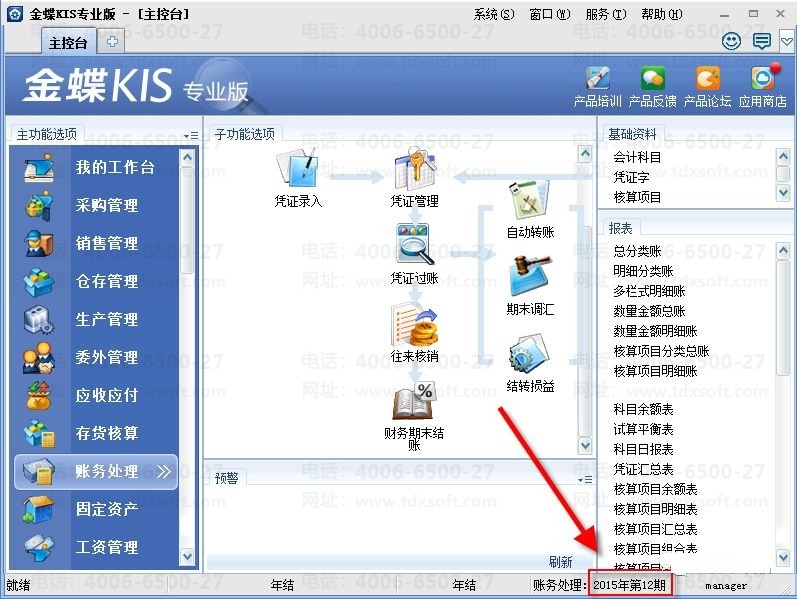
Task: Open 核算项目分类总账 report
Action: coord(661,351)
